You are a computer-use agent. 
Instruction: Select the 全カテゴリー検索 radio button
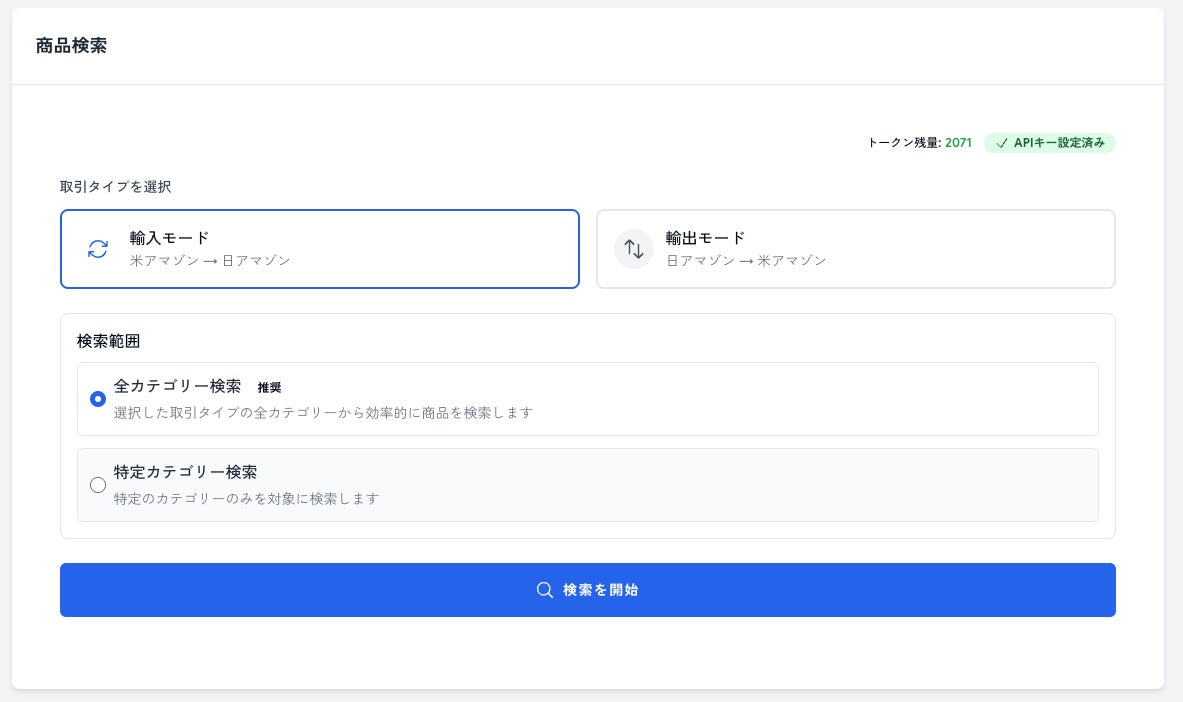(98, 399)
